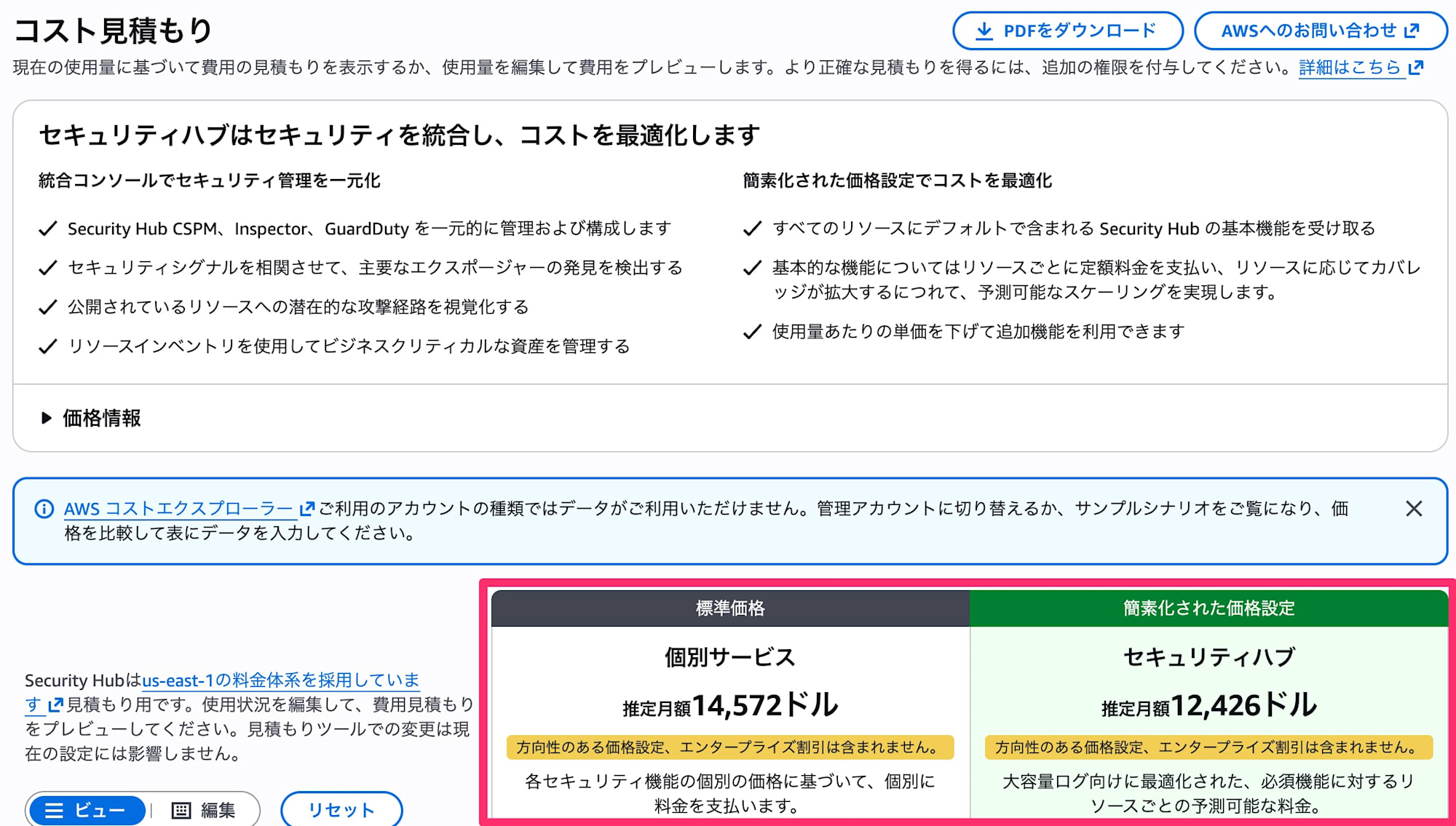Click the リセット button
1456x826 pixels.
341,810
